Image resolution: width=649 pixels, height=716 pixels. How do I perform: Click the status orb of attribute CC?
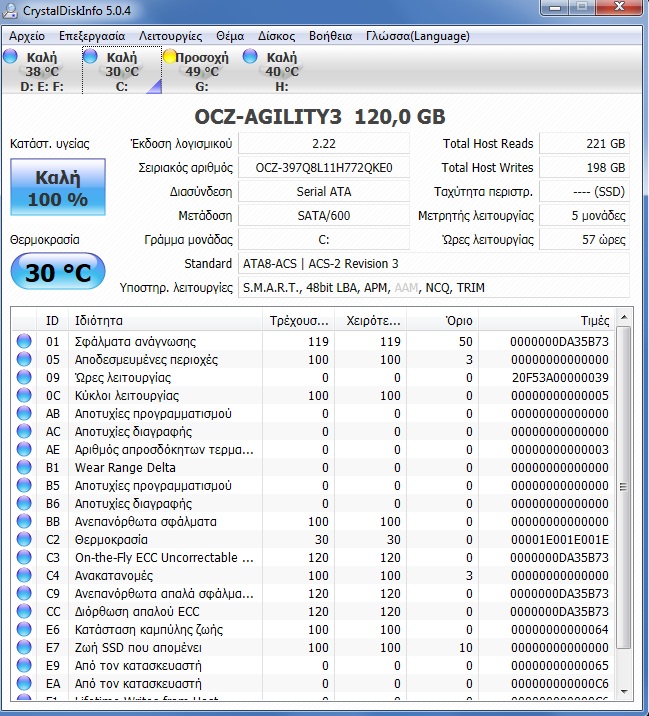point(24,611)
